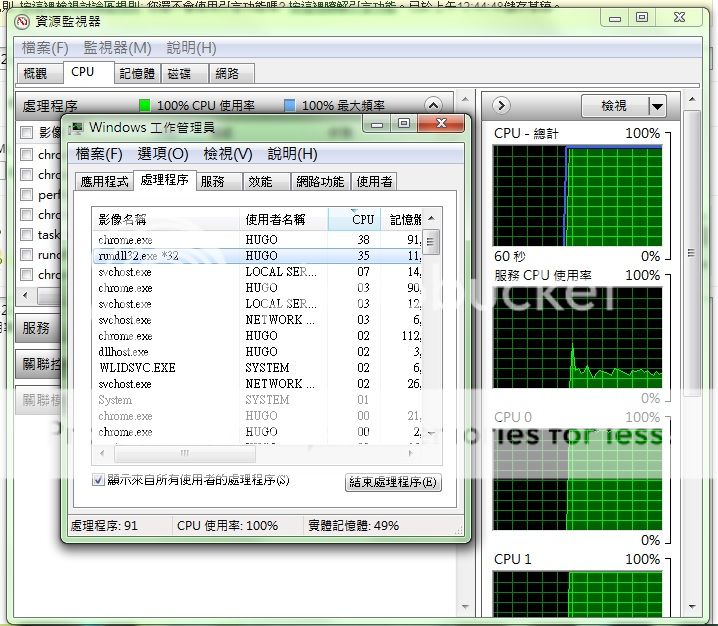Image resolution: width=718 pixels, height=626 pixels.
Task: Collapse the 處理程序 section chevron
Action: (433, 105)
